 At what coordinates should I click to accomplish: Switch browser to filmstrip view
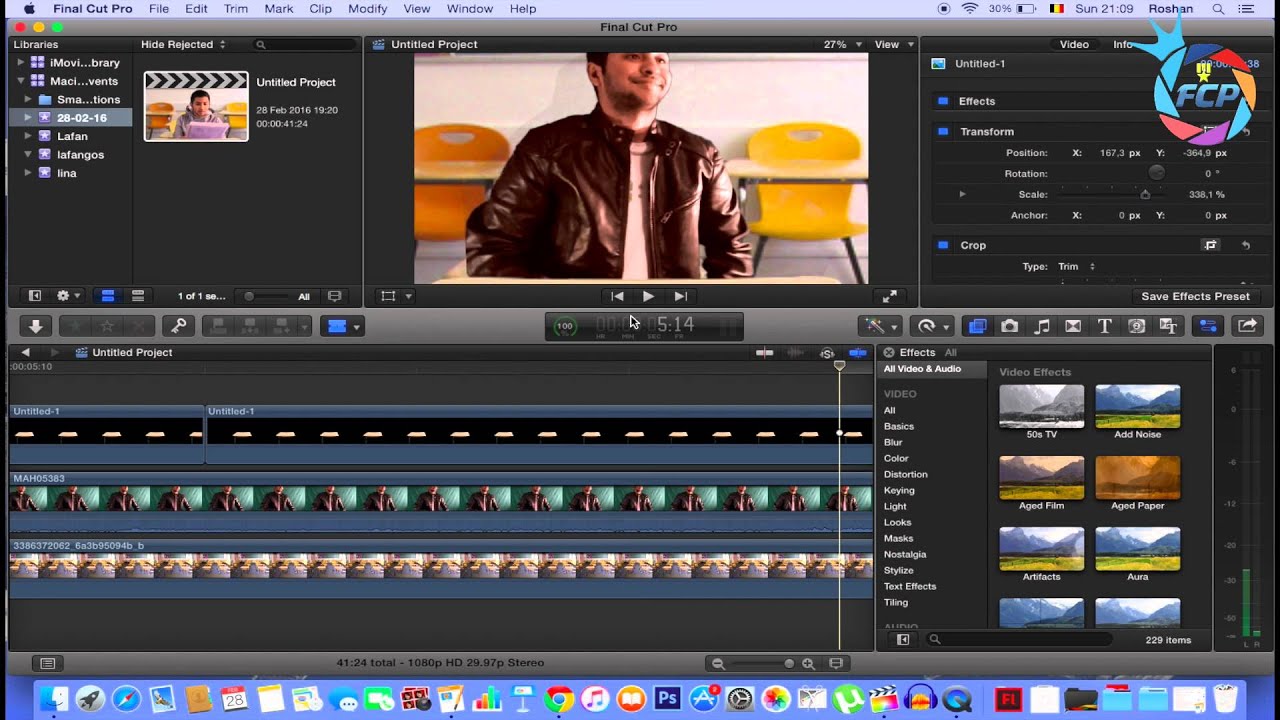tap(108, 296)
